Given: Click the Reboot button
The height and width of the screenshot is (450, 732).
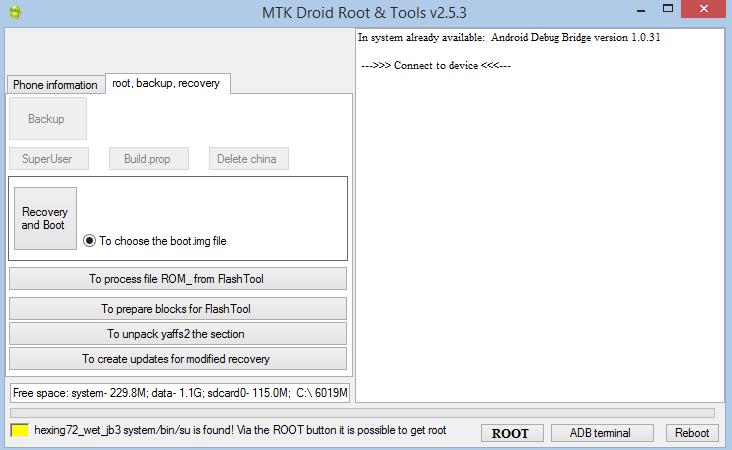Looking at the screenshot, I should click(692, 433).
